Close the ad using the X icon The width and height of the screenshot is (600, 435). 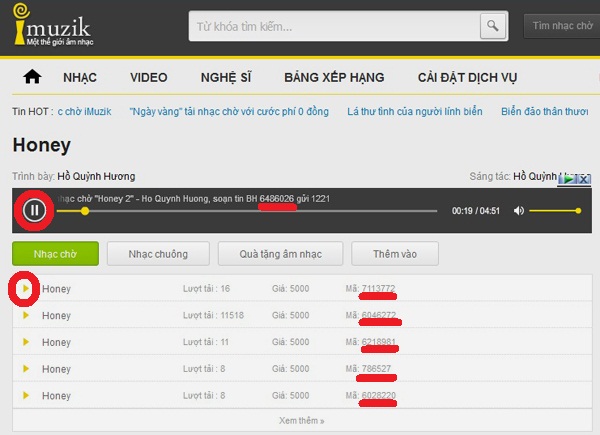tap(585, 179)
